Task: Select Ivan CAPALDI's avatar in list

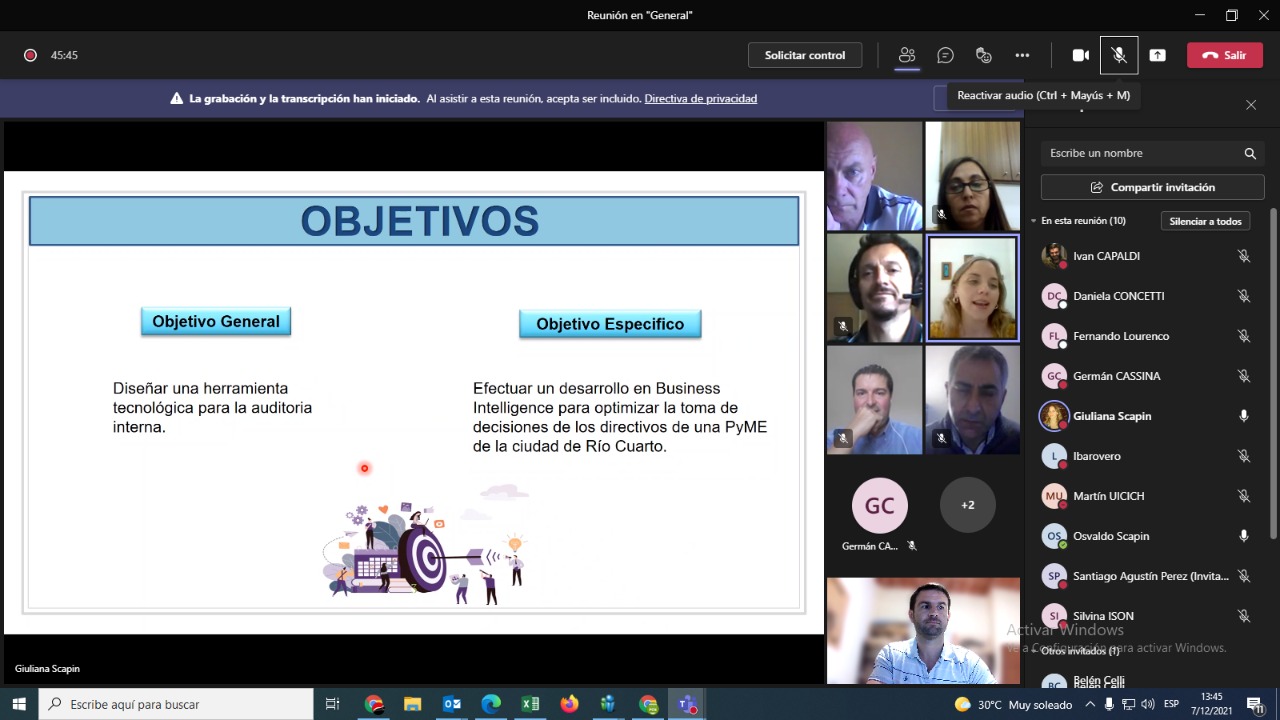Action: (x=1054, y=256)
